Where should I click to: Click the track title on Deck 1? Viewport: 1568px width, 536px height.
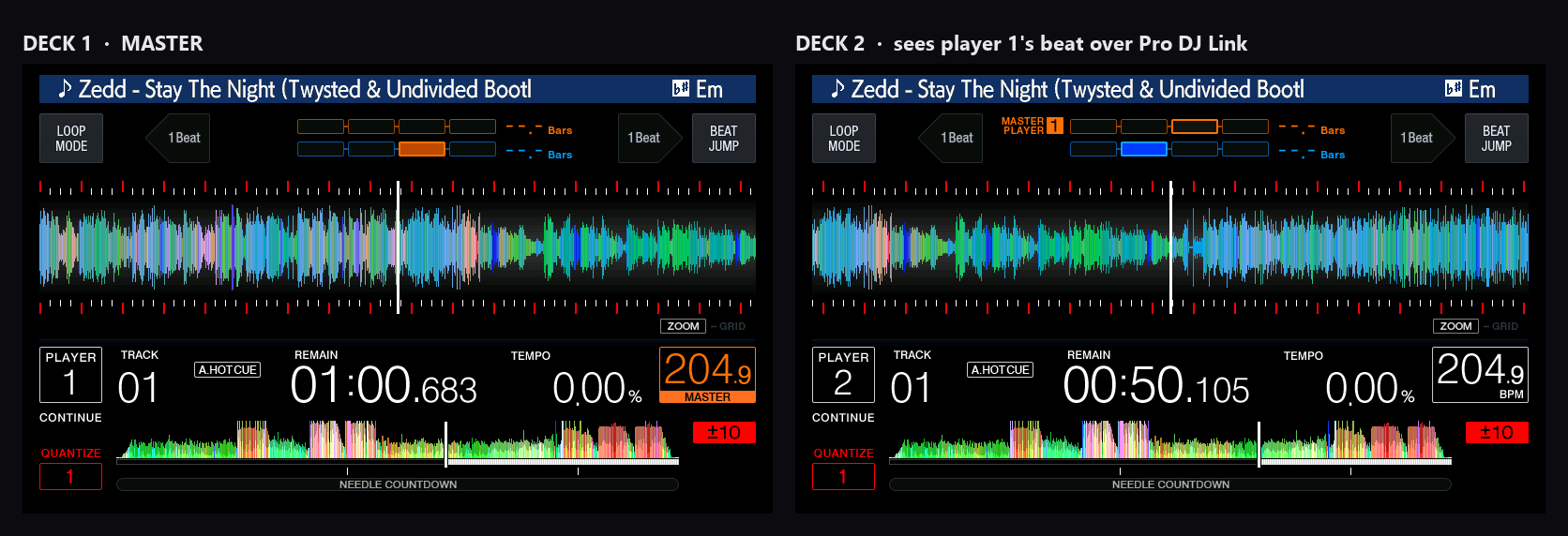point(305,89)
